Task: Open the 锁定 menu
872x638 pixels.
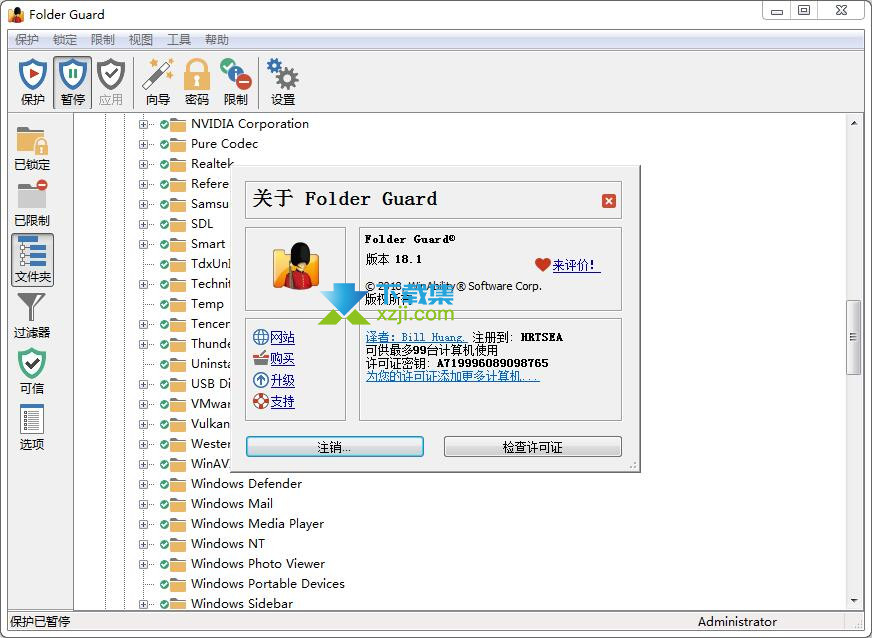Action: click(x=65, y=40)
